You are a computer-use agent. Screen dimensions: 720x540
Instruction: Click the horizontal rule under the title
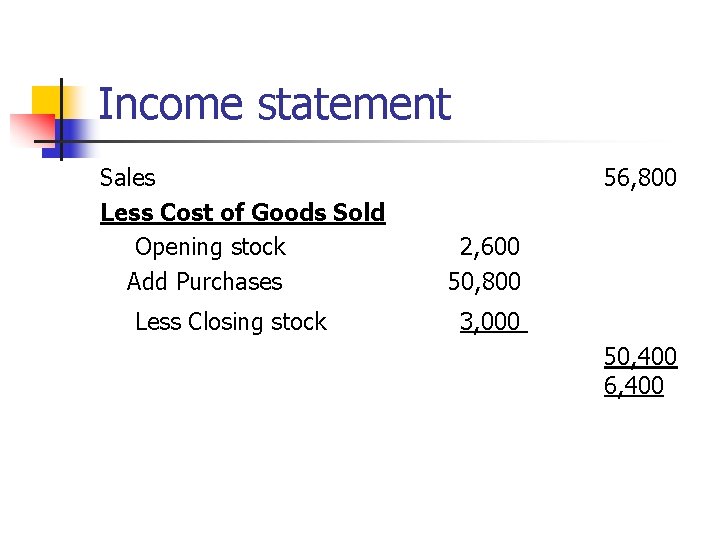click(x=400, y=142)
